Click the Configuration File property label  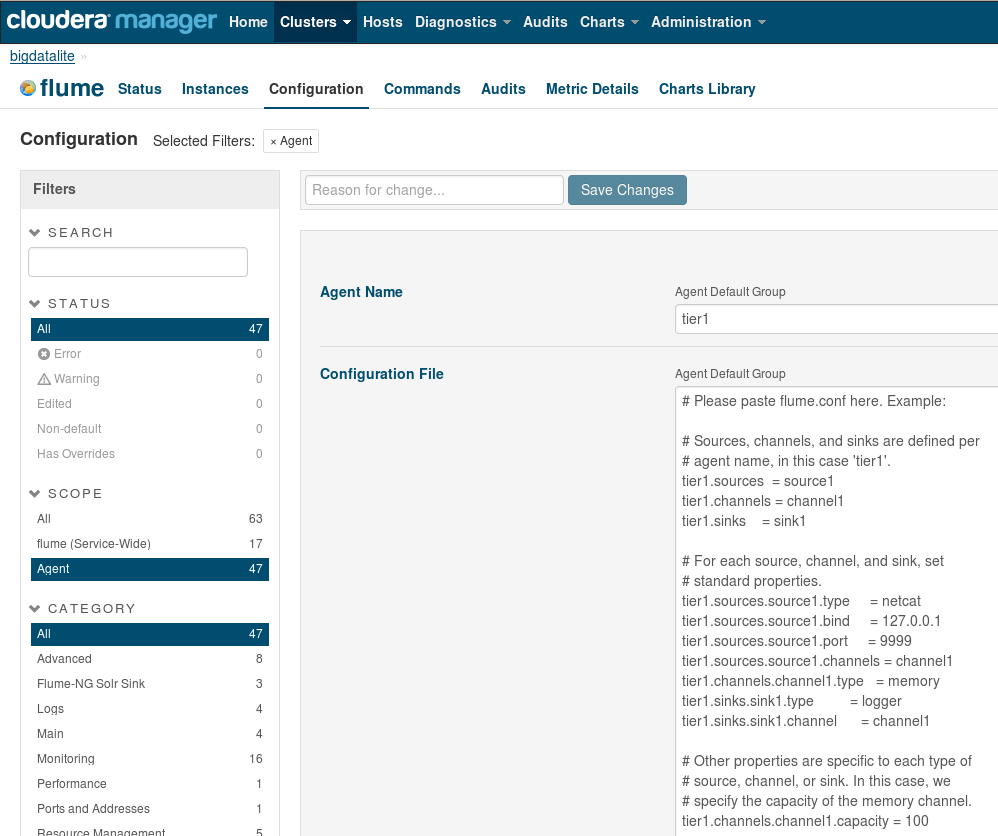point(381,374)
